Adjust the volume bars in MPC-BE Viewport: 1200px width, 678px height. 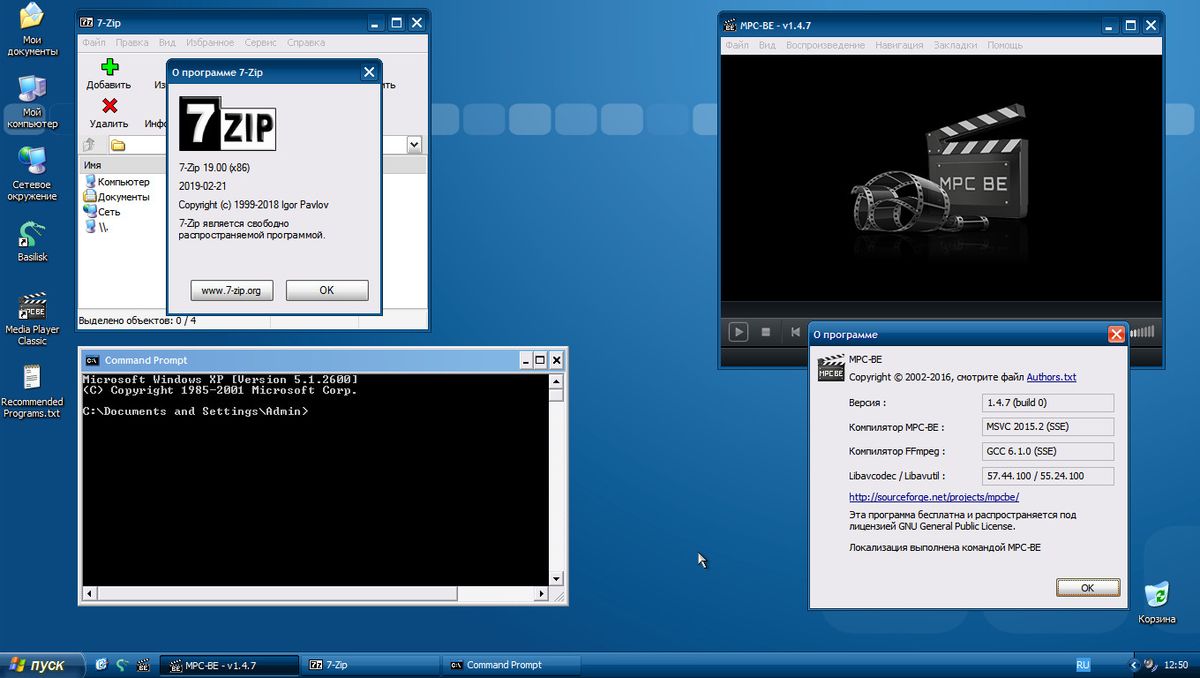click(x=1140, y=332)
